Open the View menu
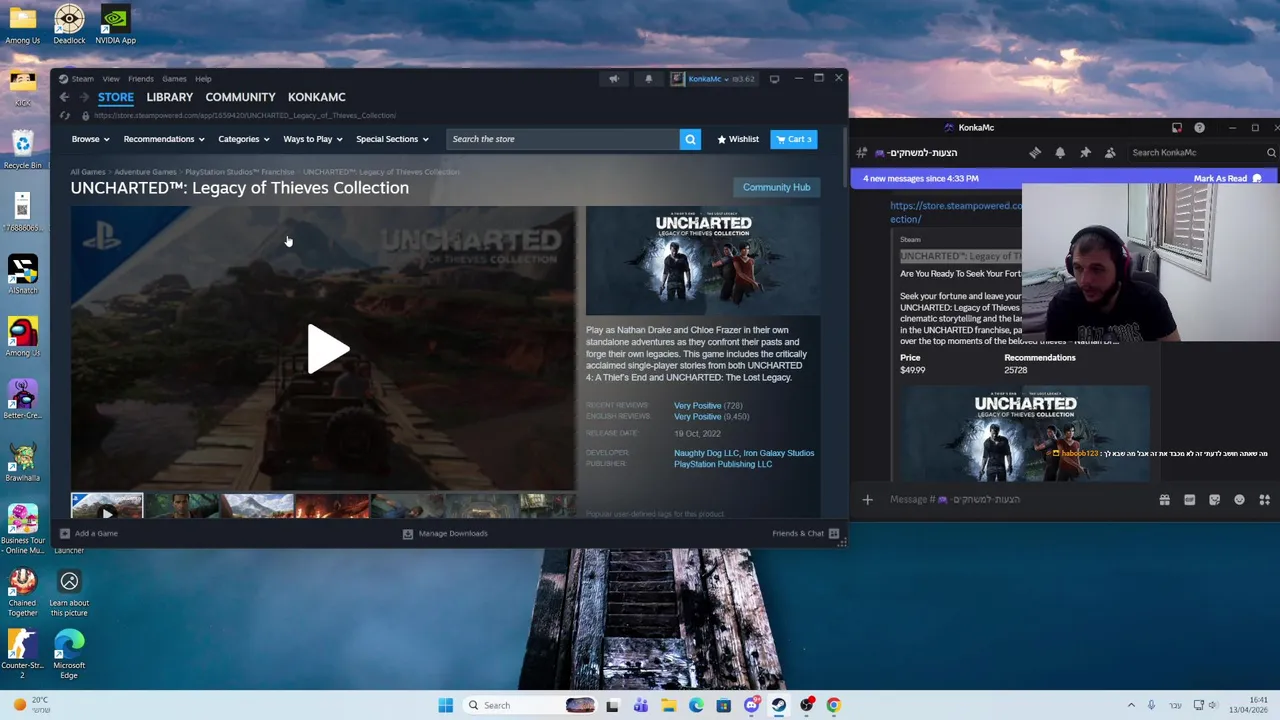1280x720 pixels. 111,79
